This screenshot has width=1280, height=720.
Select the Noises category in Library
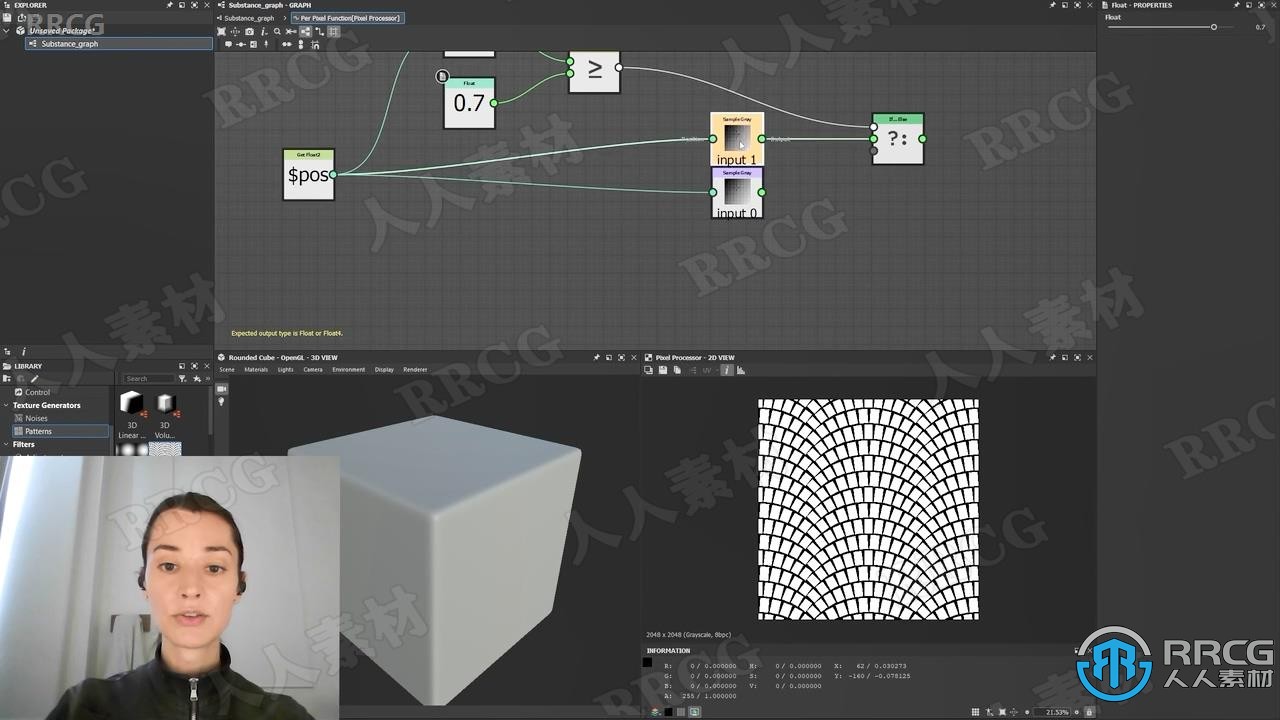coord(36,418)
